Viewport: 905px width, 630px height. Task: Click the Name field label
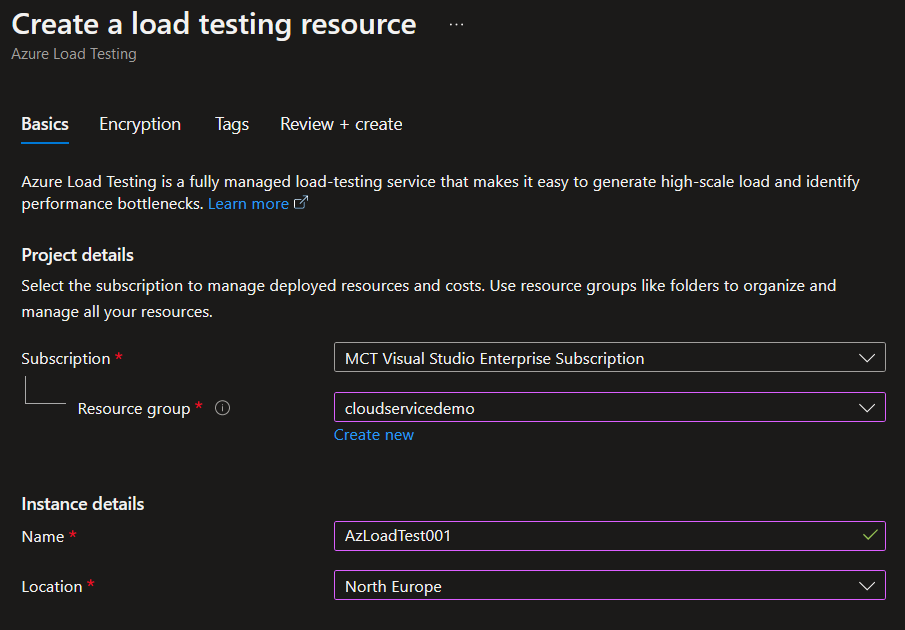tap(43, 537)
